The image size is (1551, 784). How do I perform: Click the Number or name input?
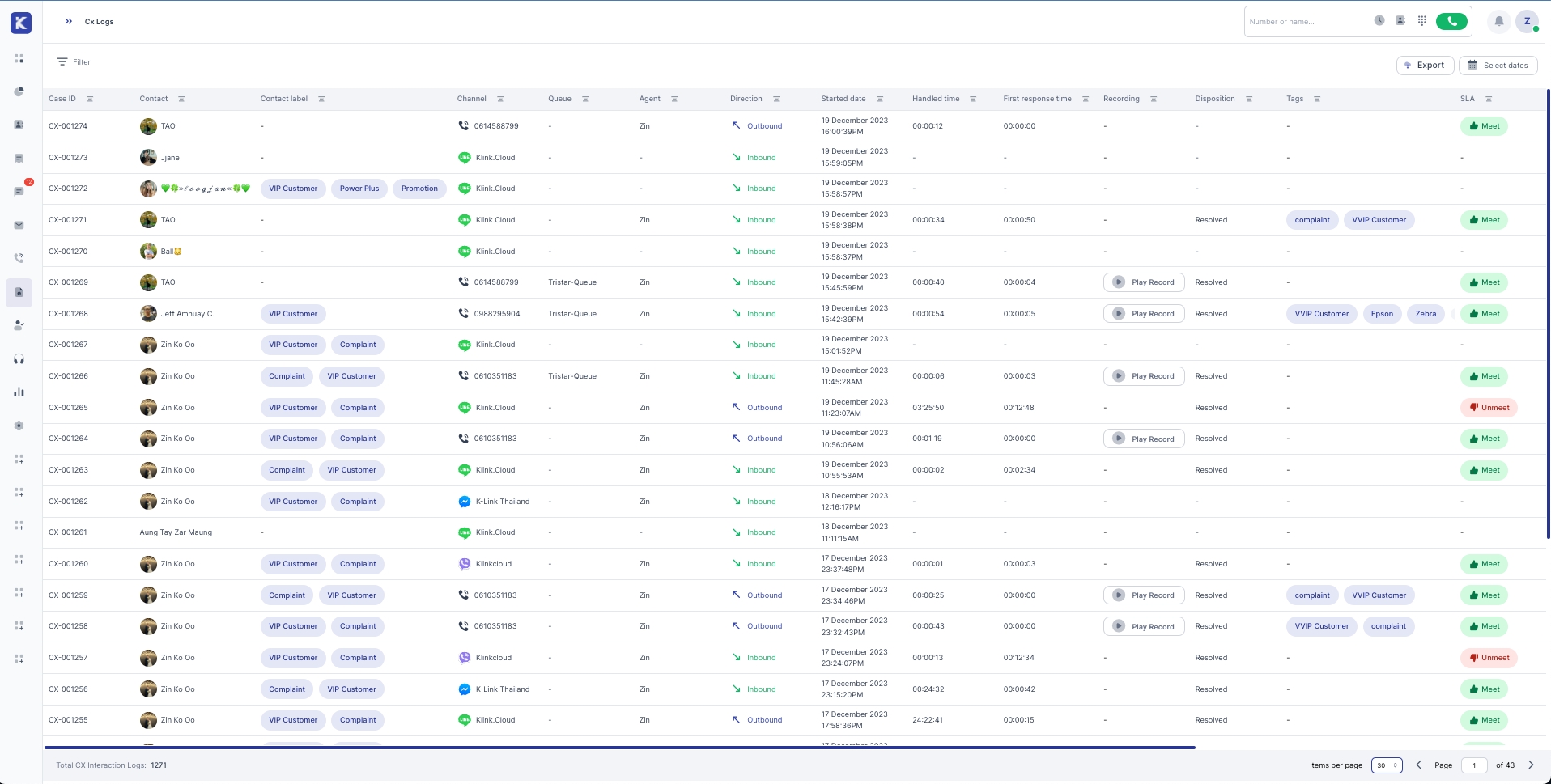[1305, 22]
